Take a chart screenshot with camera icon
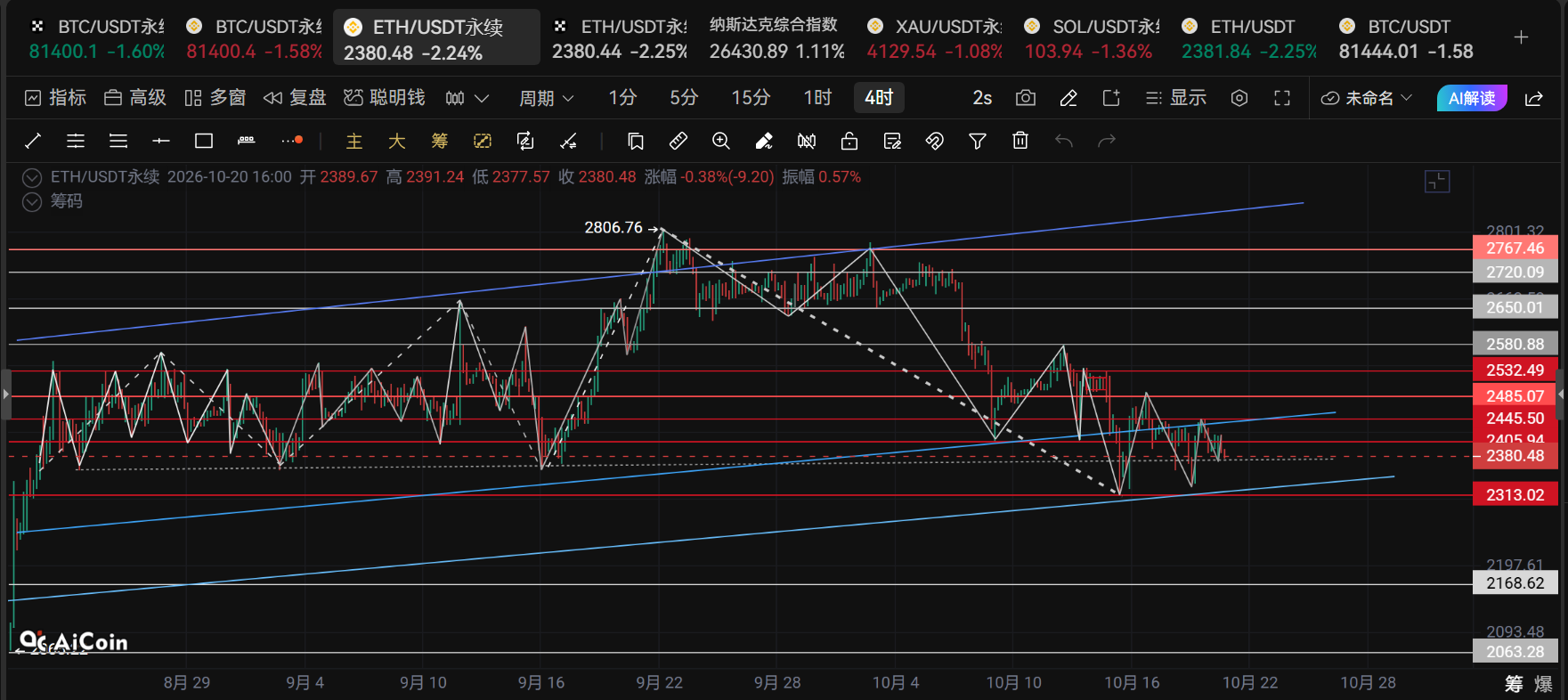Screen dimensions: 1568x700 coord(1026,98)
